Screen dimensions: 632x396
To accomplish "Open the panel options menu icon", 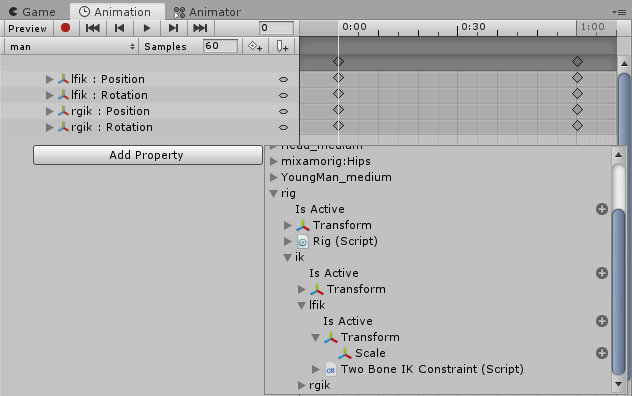I will click(x=620, y=12).
